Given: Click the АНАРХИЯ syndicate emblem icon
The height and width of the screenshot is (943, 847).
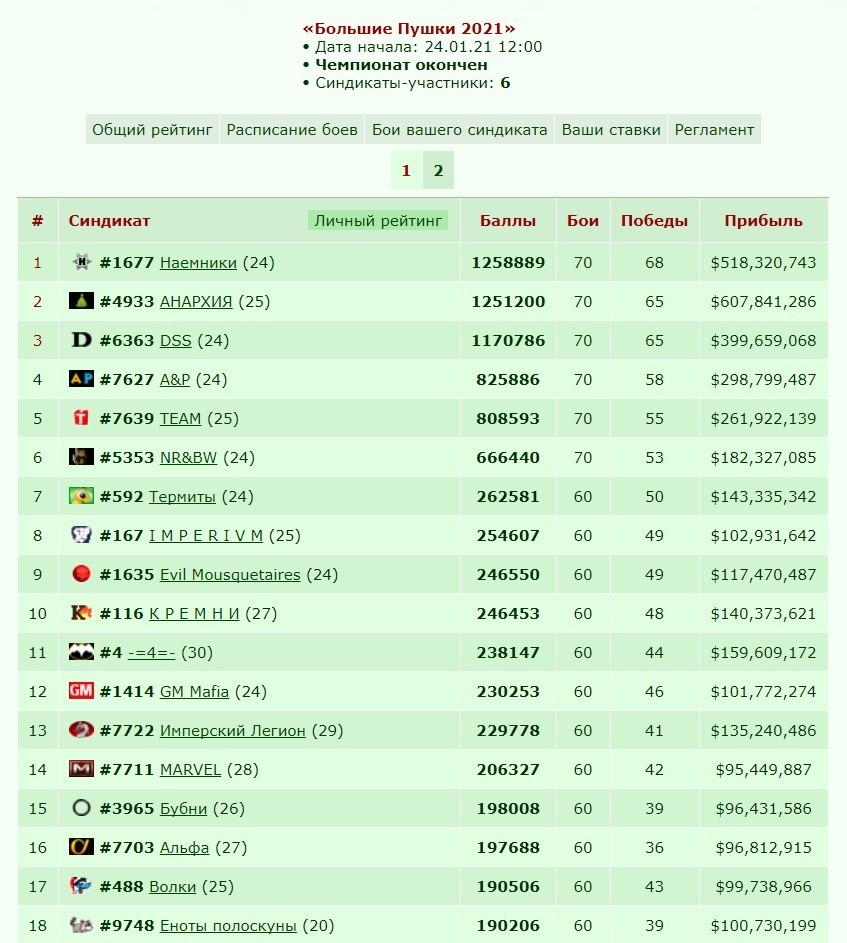Looking at the screenshot, I should click(x=81, y=301).
